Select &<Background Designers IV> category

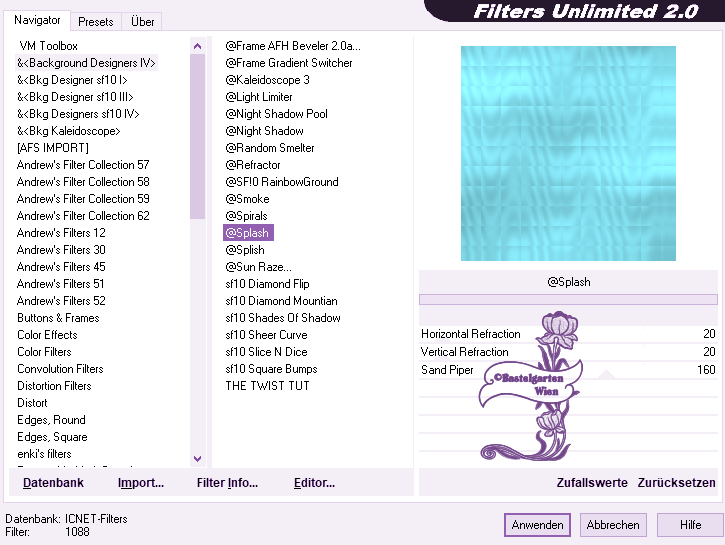pos(86,63)
